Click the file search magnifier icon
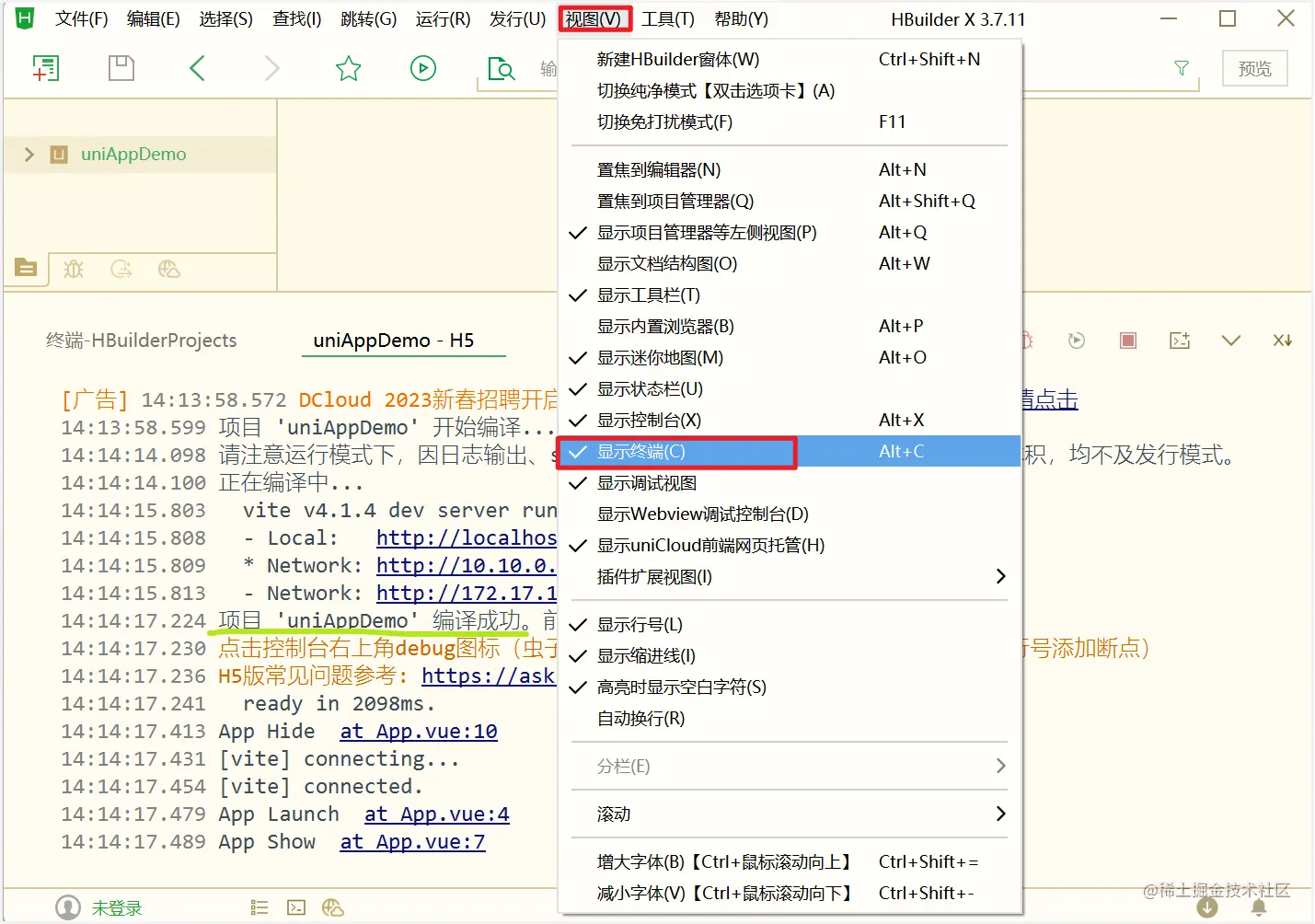Screen dimensions: 1315x924 501,68
